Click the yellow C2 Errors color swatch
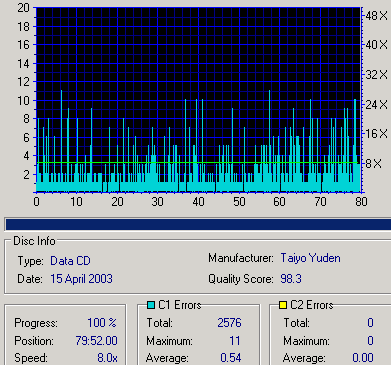391x365 pixels. (283, 305)
